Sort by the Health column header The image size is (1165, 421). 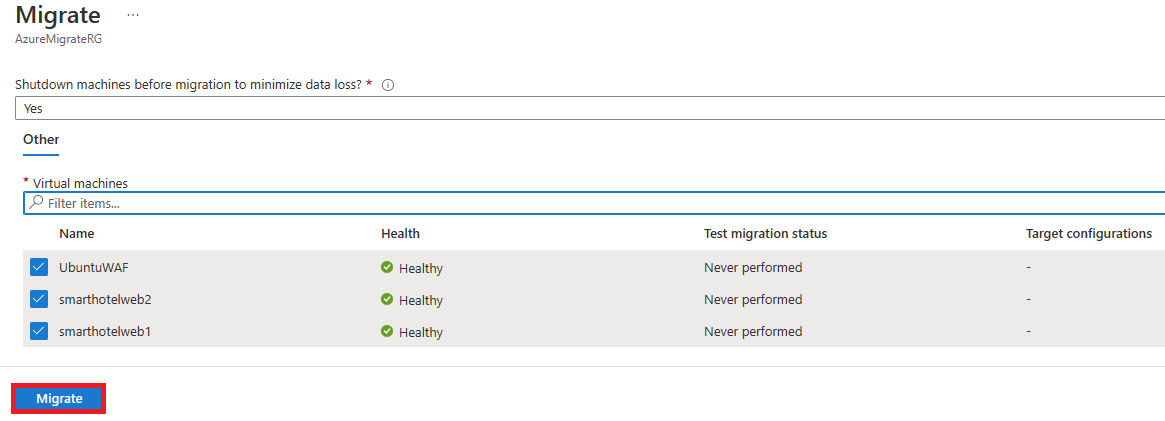coord(400,234)
